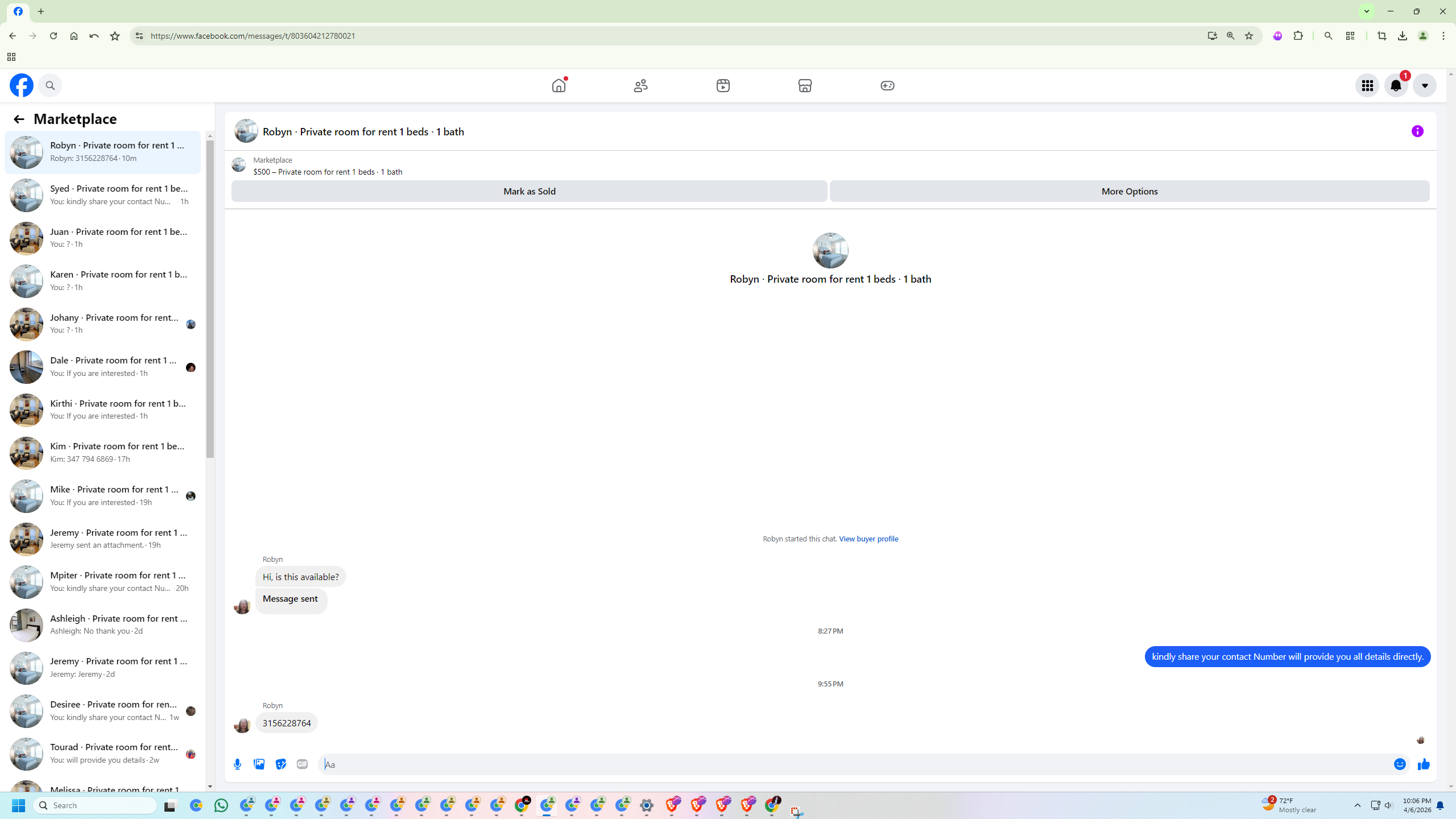The image size is (1456, 819).
Task: Show hidden system tray icons chevron
Action: click(x=1358, y=805)
